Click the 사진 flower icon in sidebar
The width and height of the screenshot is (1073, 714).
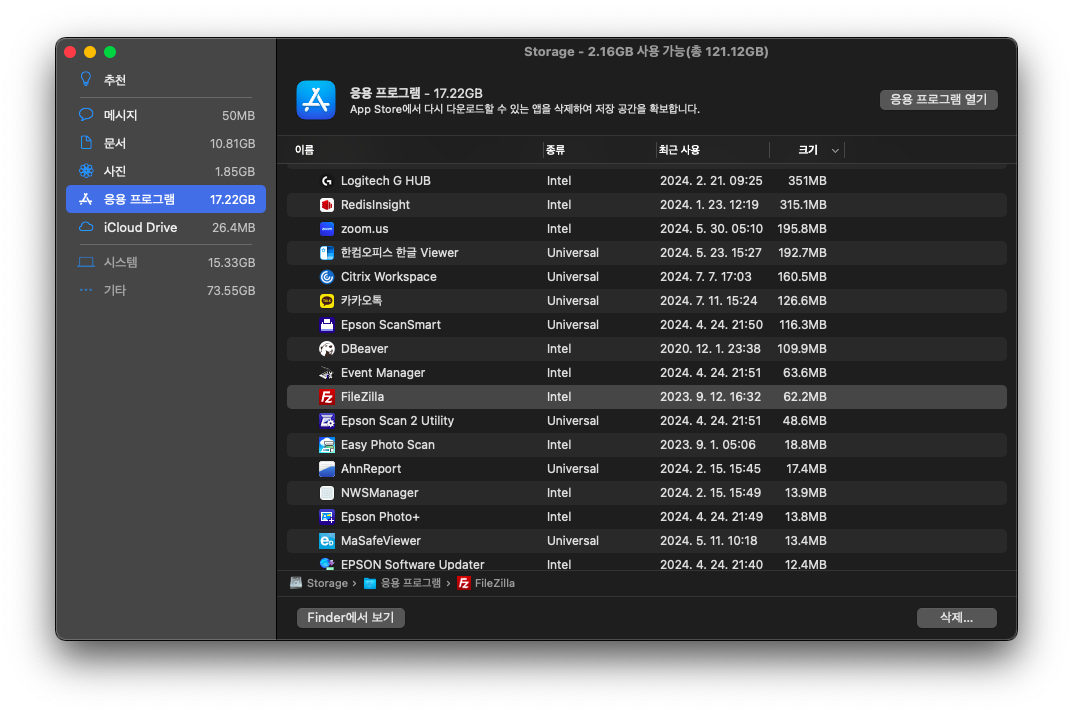click(x=86, y=170)
